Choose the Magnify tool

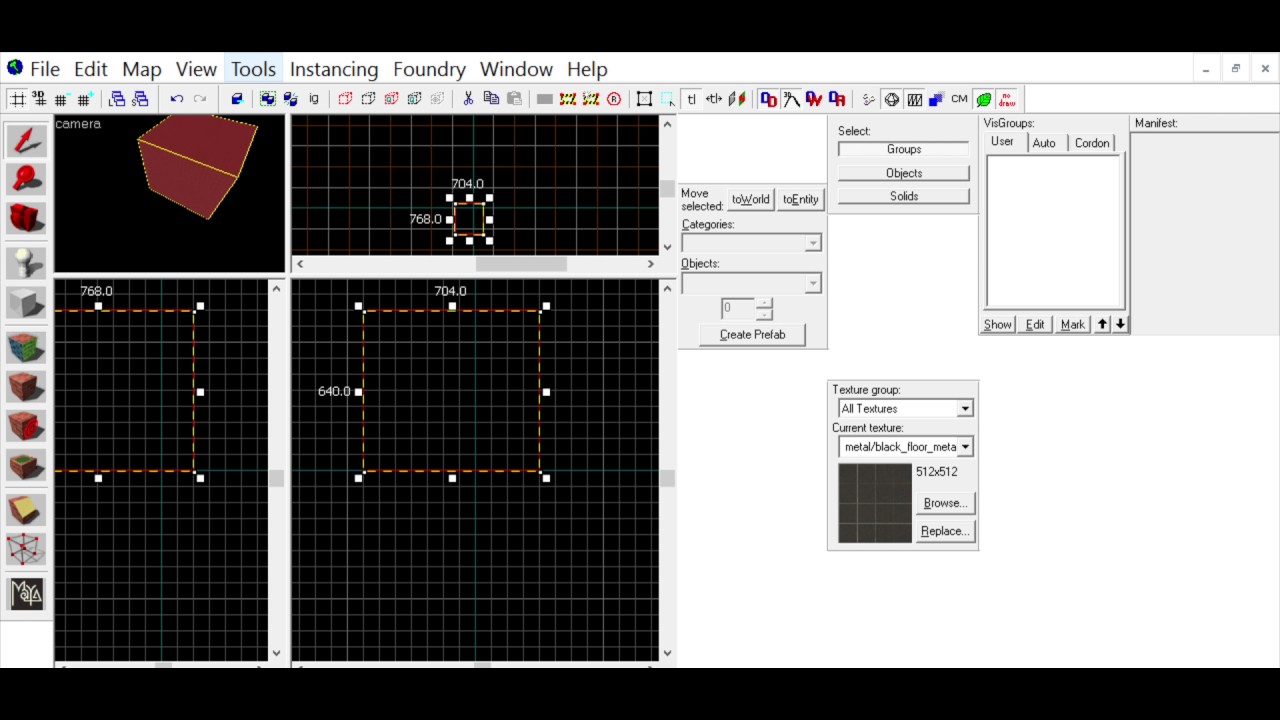(x=26, y=179)
